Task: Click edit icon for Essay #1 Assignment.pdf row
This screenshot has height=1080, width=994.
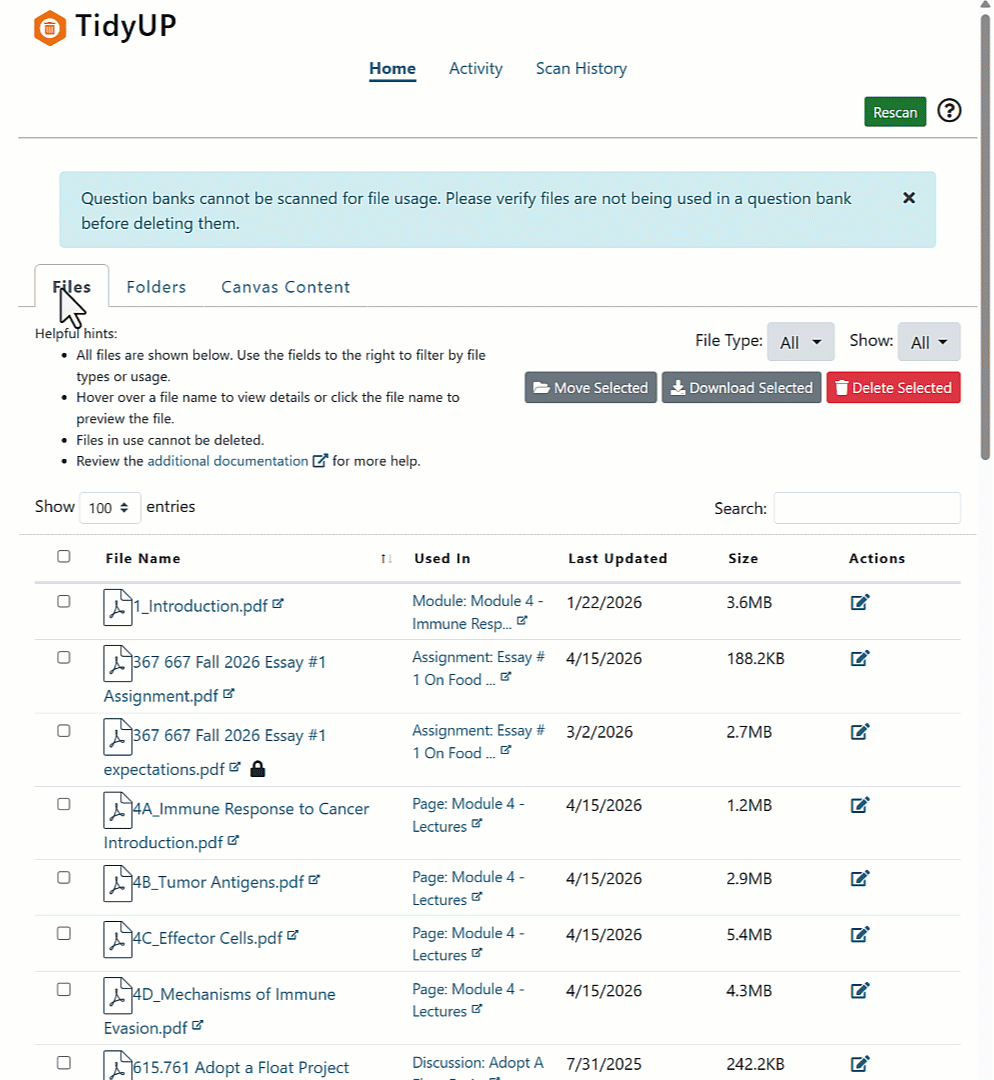Action: (860, 658)
